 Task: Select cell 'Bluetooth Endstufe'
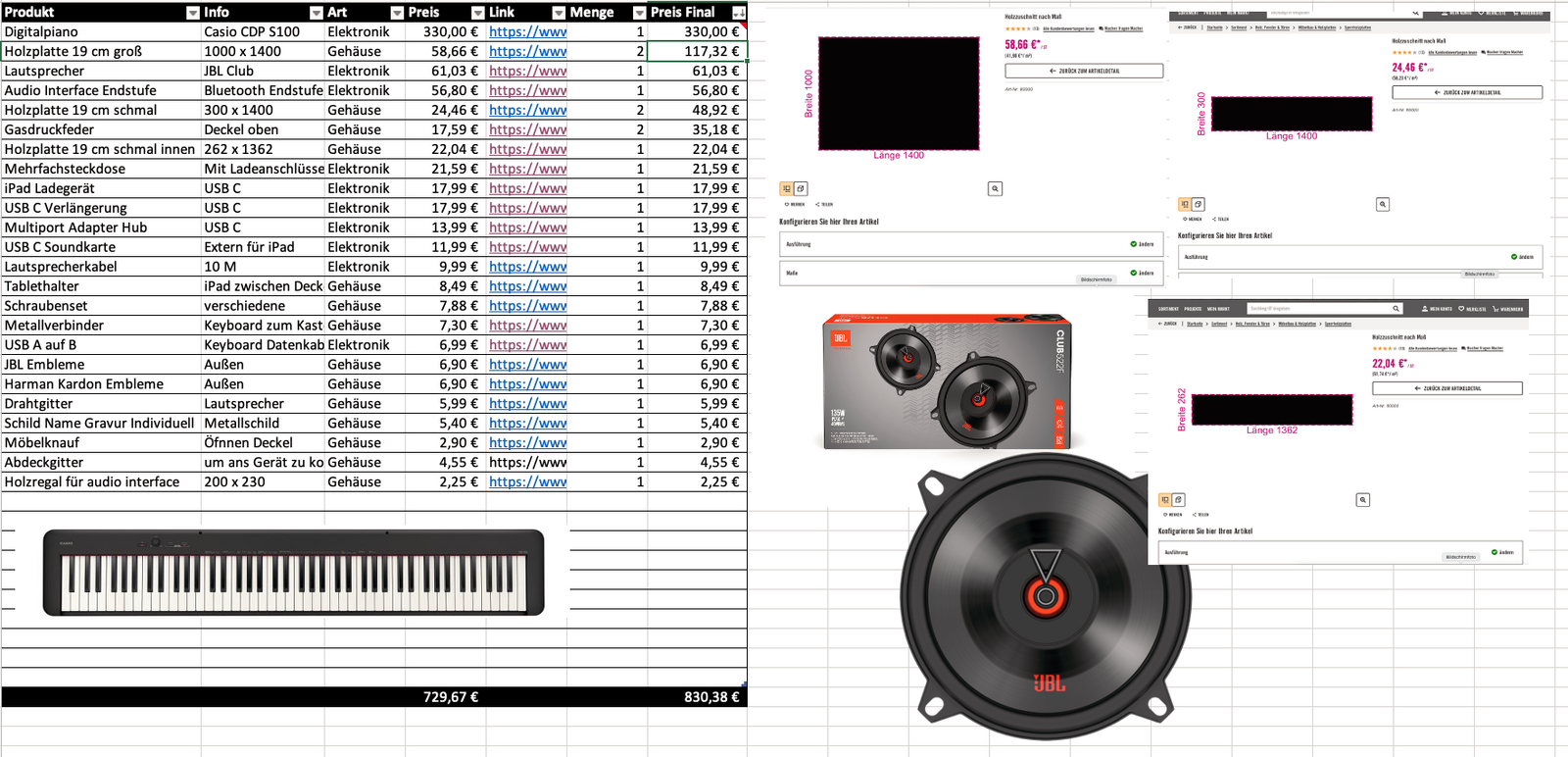[263, 90]
